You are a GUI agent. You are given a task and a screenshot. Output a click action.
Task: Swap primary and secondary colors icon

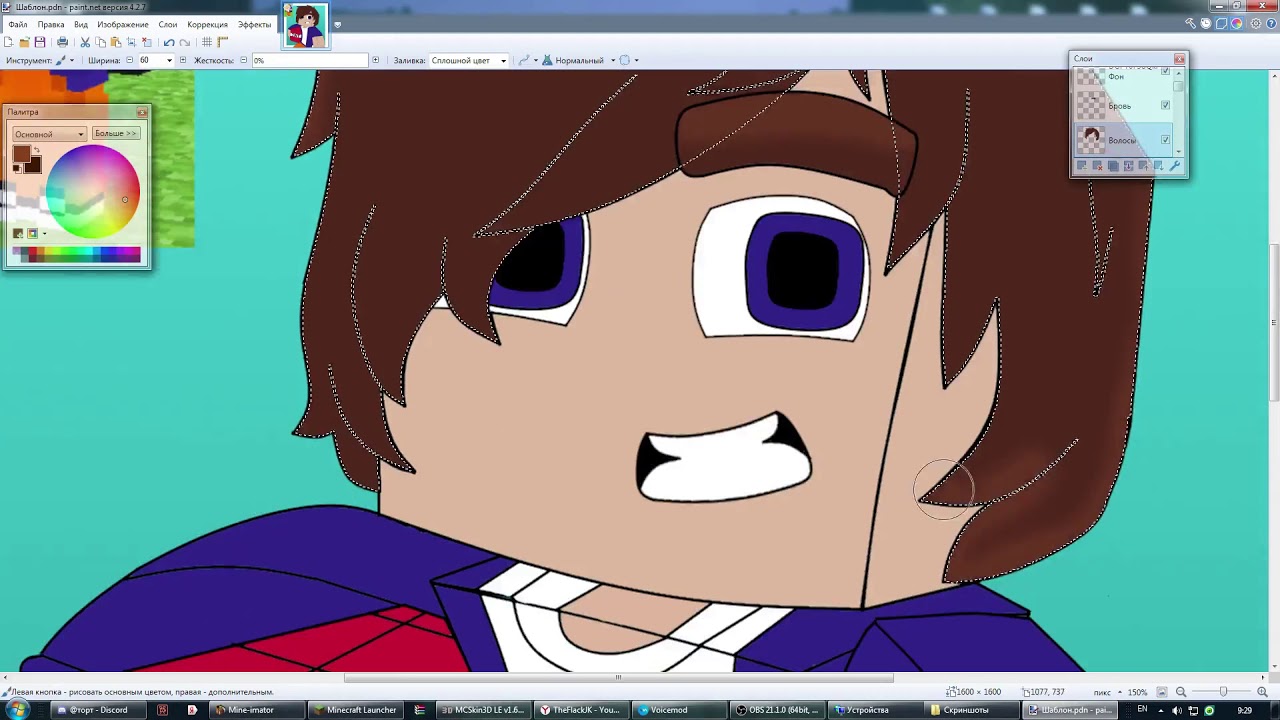[37, 150]
